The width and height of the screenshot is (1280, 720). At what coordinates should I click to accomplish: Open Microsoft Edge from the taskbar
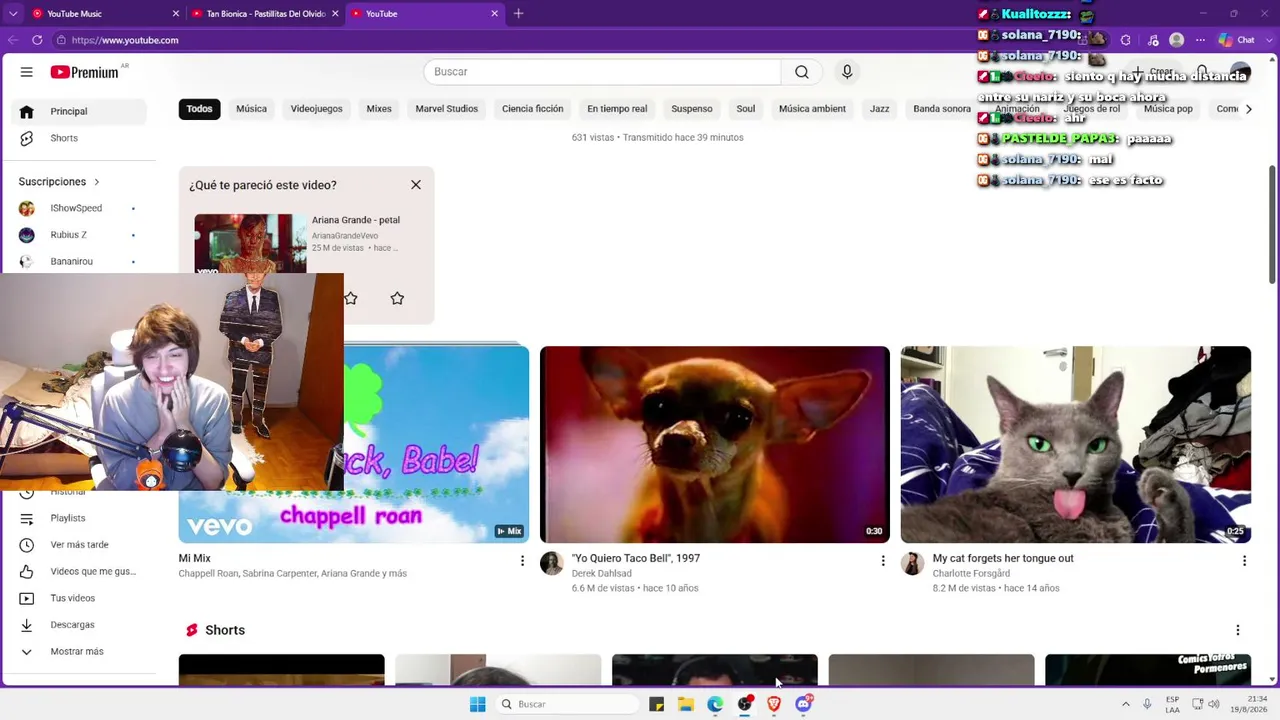coord(715,704)
